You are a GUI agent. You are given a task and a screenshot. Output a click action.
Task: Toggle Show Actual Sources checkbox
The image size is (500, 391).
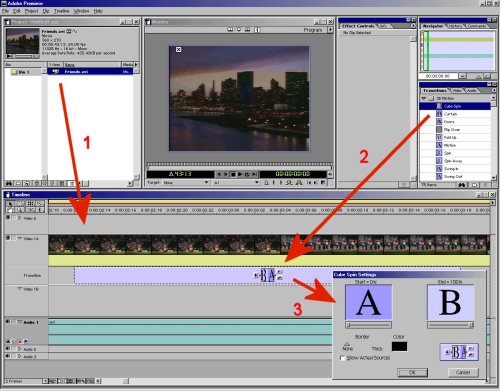coord(342,358)
